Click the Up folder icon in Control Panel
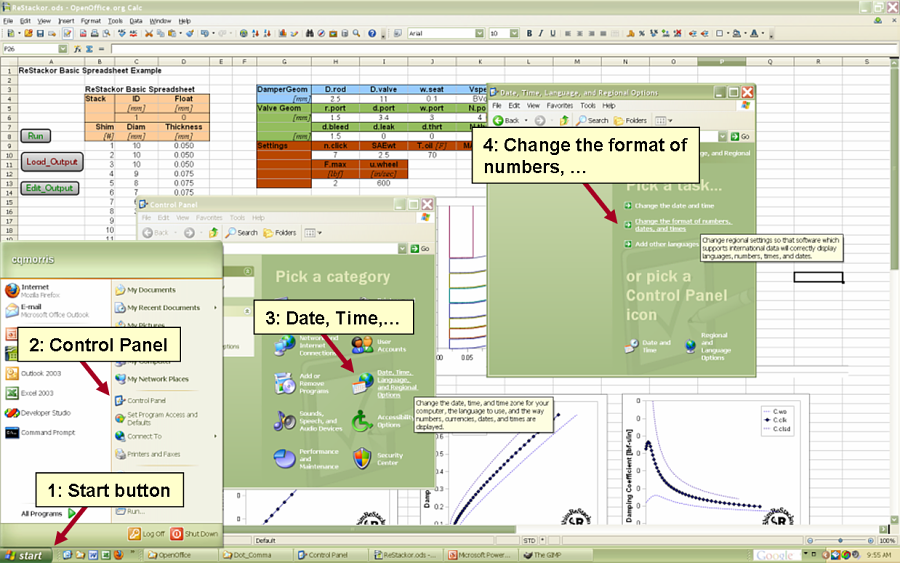Image resolution: width=900 pixels, height=563 pixels. [213, 232]
